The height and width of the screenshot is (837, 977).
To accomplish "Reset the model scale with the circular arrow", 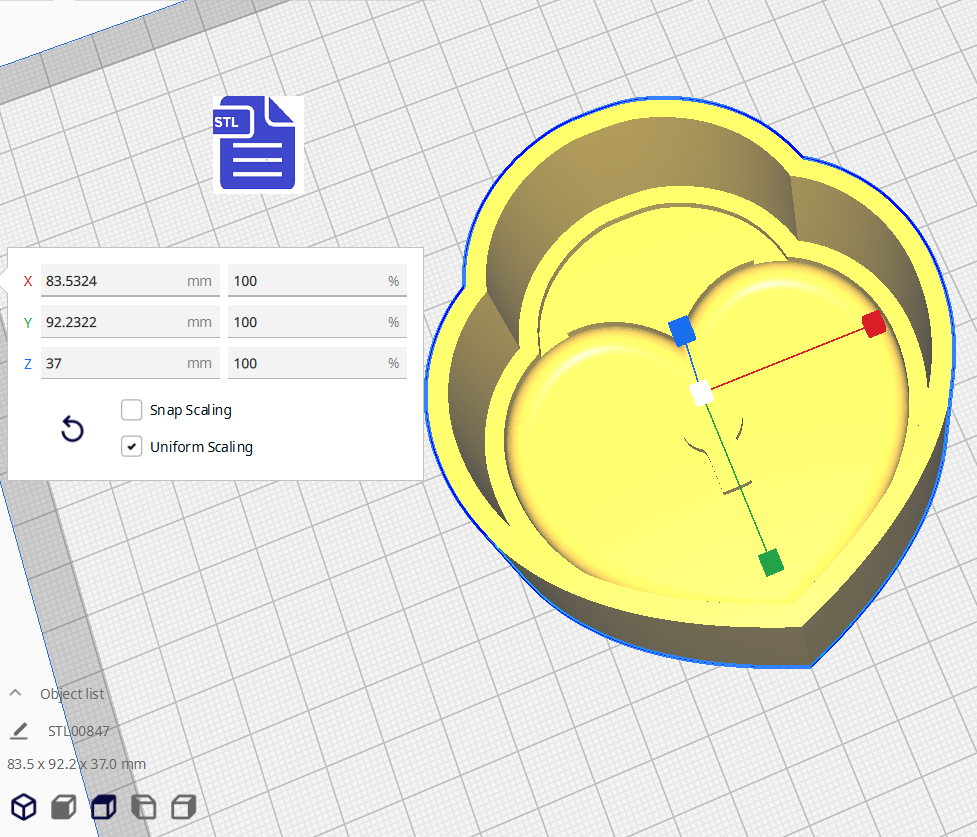I will point(72,430).
